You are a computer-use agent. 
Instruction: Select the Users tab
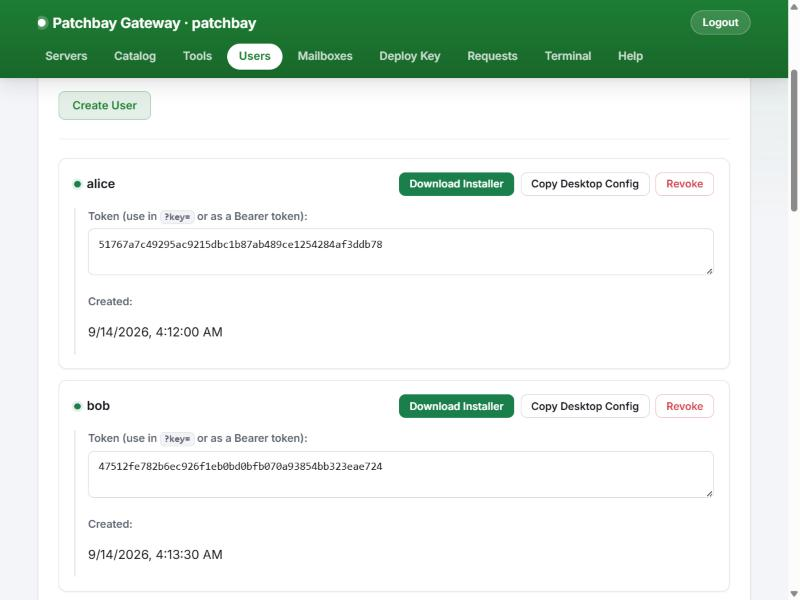(x=255, y=56)
